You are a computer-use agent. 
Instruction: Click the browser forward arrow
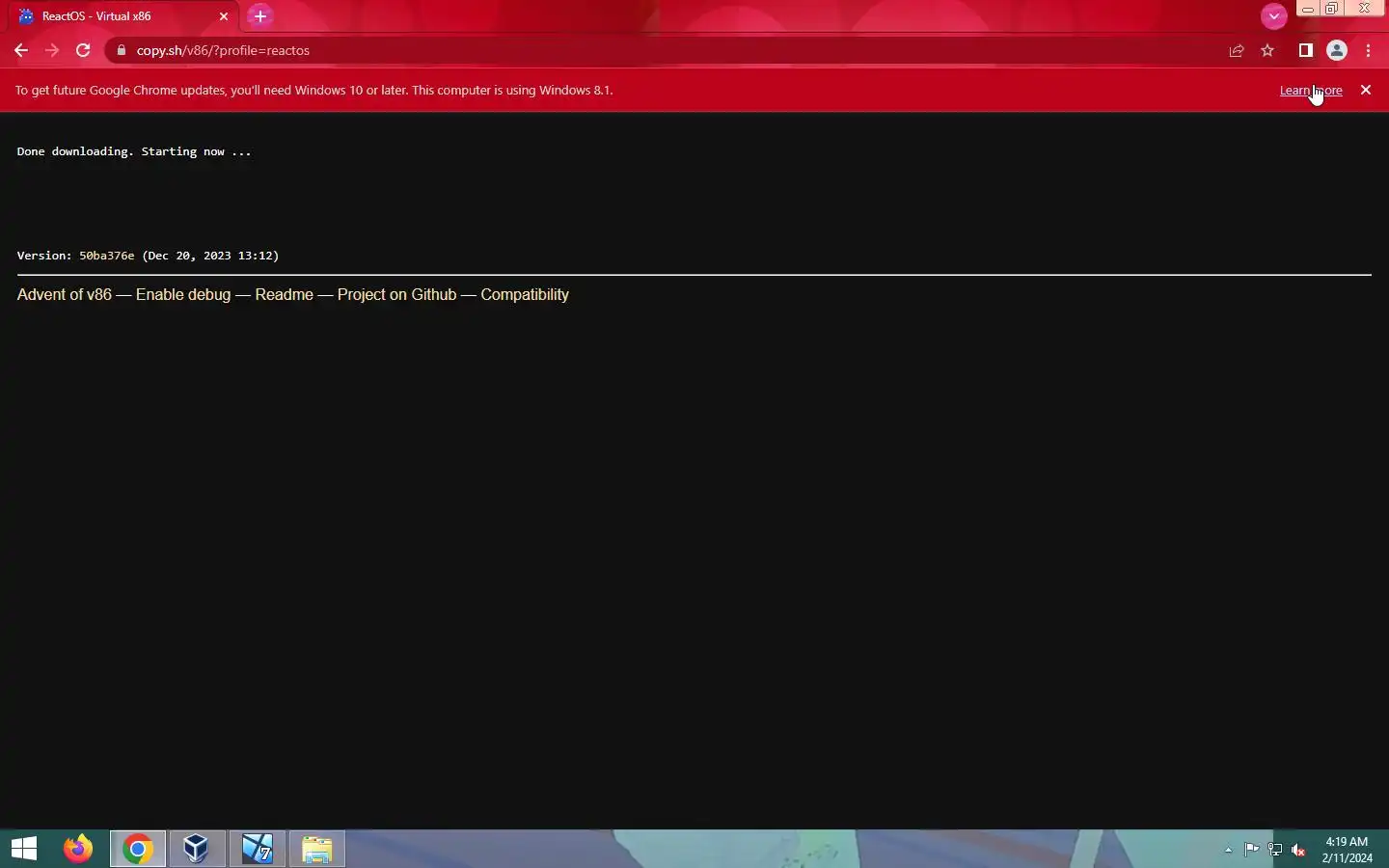52,50
